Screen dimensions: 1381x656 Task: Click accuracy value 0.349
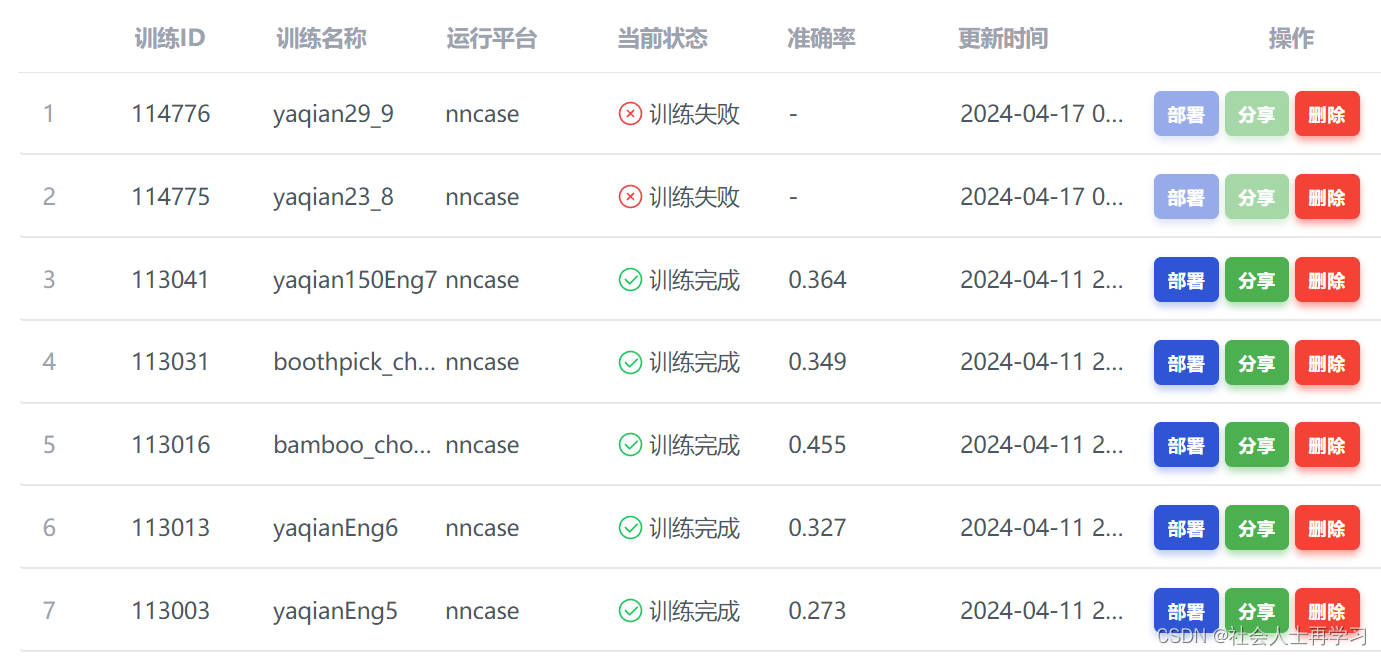tap(817, 362)
